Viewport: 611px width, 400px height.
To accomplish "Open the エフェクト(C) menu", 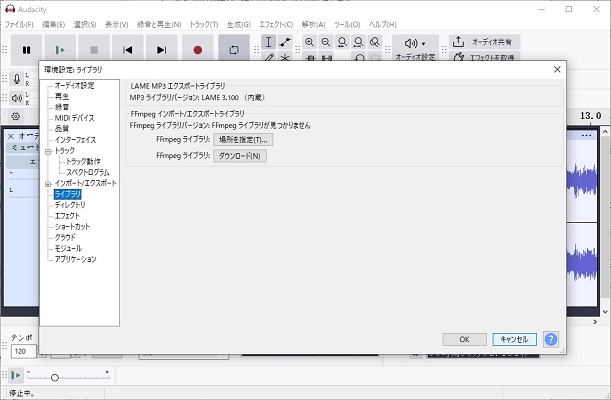I will tap(276, 25).
